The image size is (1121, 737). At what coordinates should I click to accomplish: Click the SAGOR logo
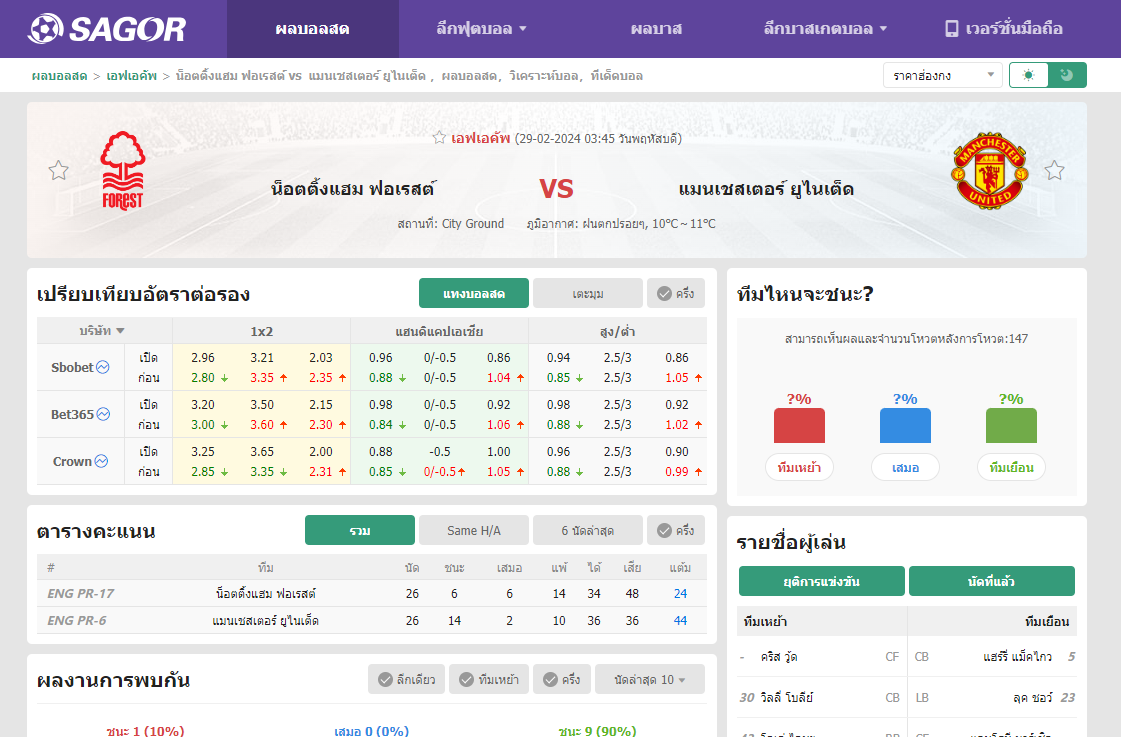tap(107, 29)
